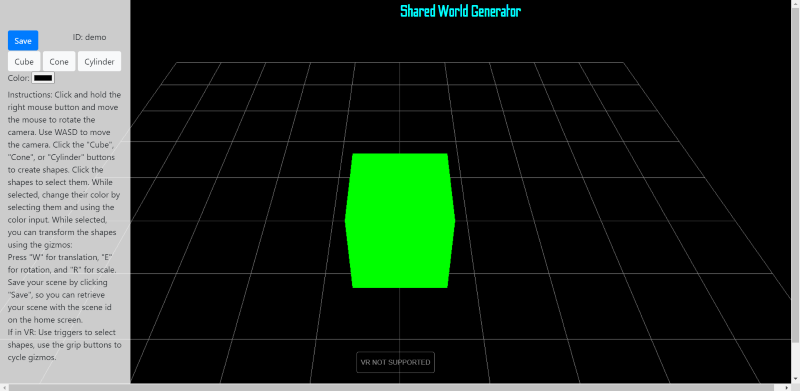
Task: Click the horizontal scrollbar left arrow
Action: coord(4,387)
